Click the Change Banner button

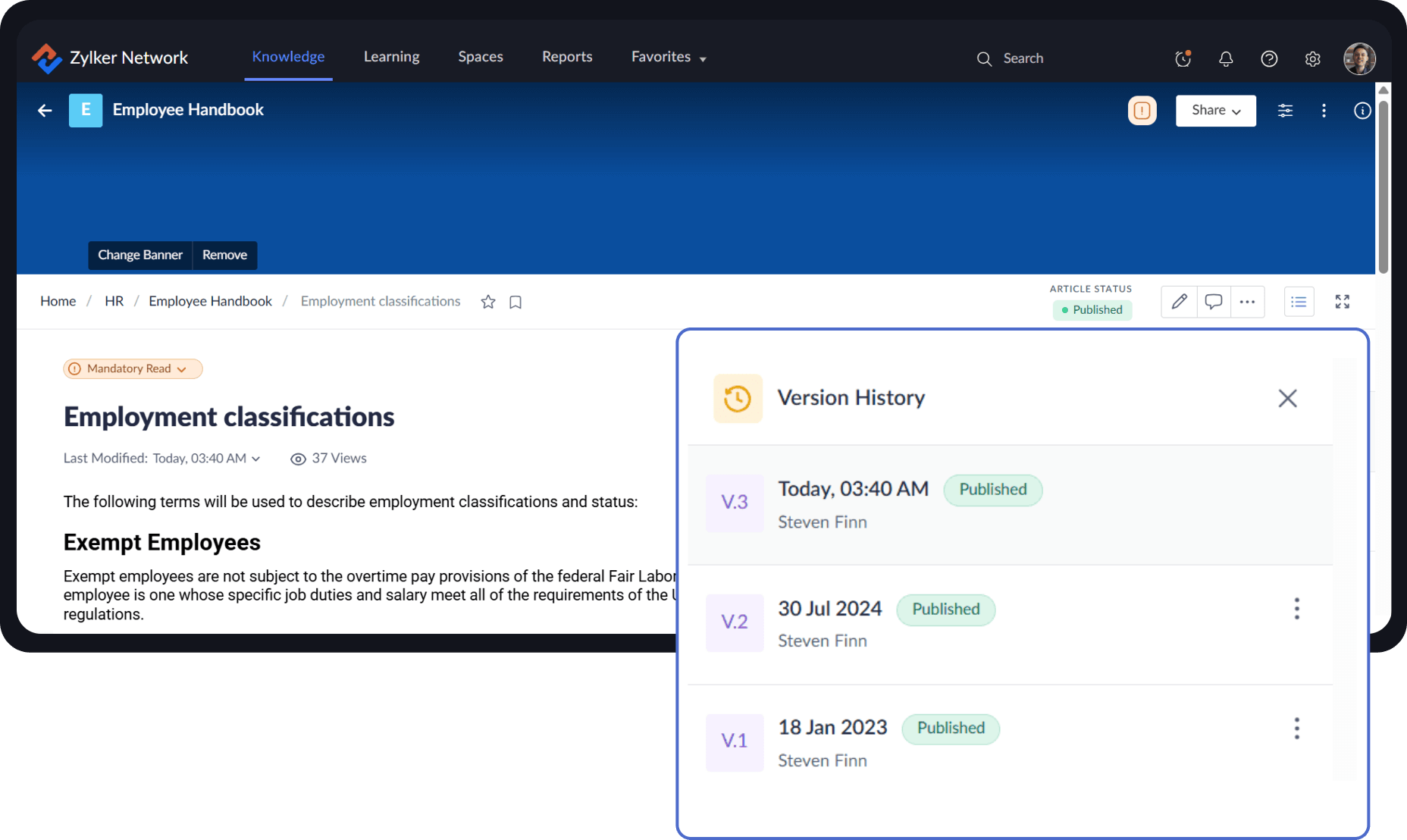pyautogui.click(x=140, y=255)
